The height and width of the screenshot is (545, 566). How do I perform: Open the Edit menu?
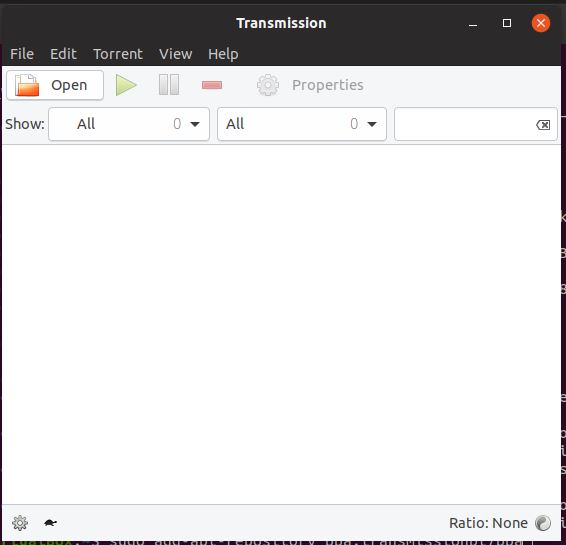[63, 54]
